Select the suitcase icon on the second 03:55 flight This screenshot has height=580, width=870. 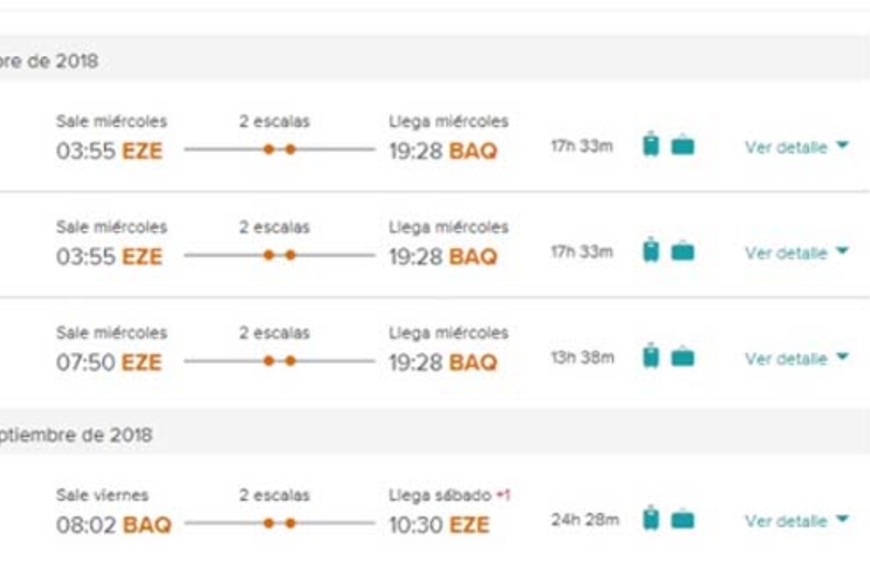pos(651,251)
